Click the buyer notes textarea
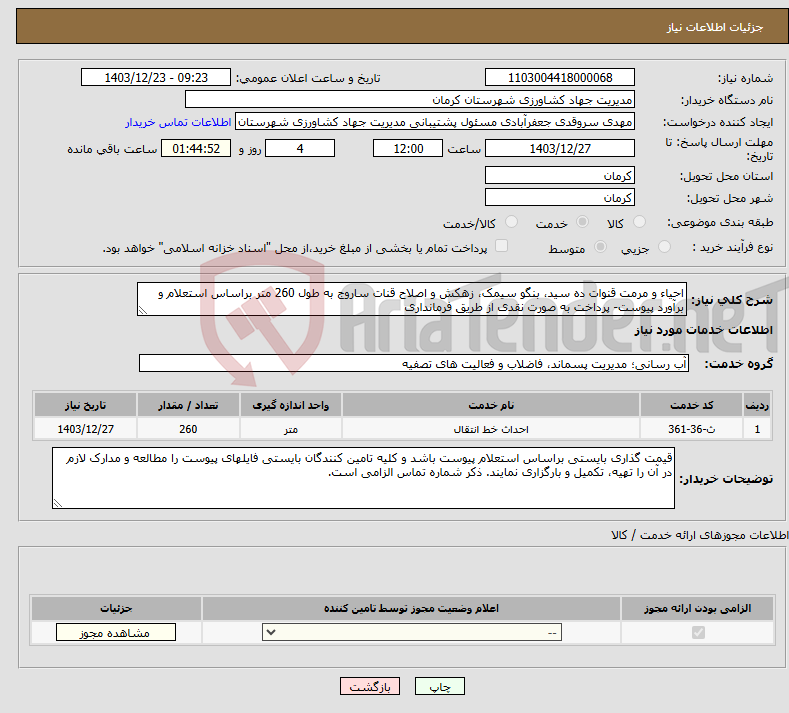Viewport: 789px width, 713px height. (363, 478)
